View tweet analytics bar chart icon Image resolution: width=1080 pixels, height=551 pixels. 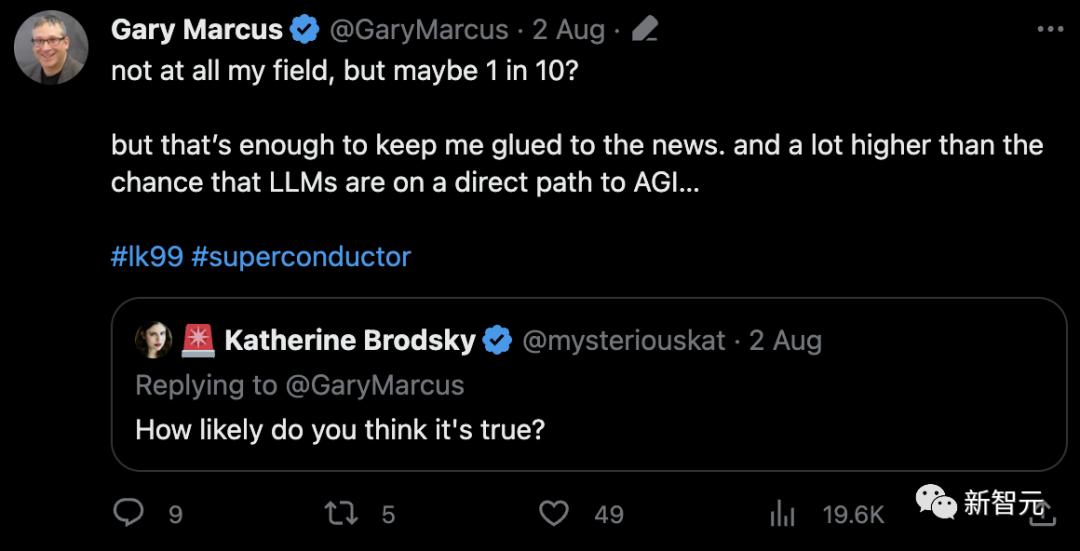781,514
